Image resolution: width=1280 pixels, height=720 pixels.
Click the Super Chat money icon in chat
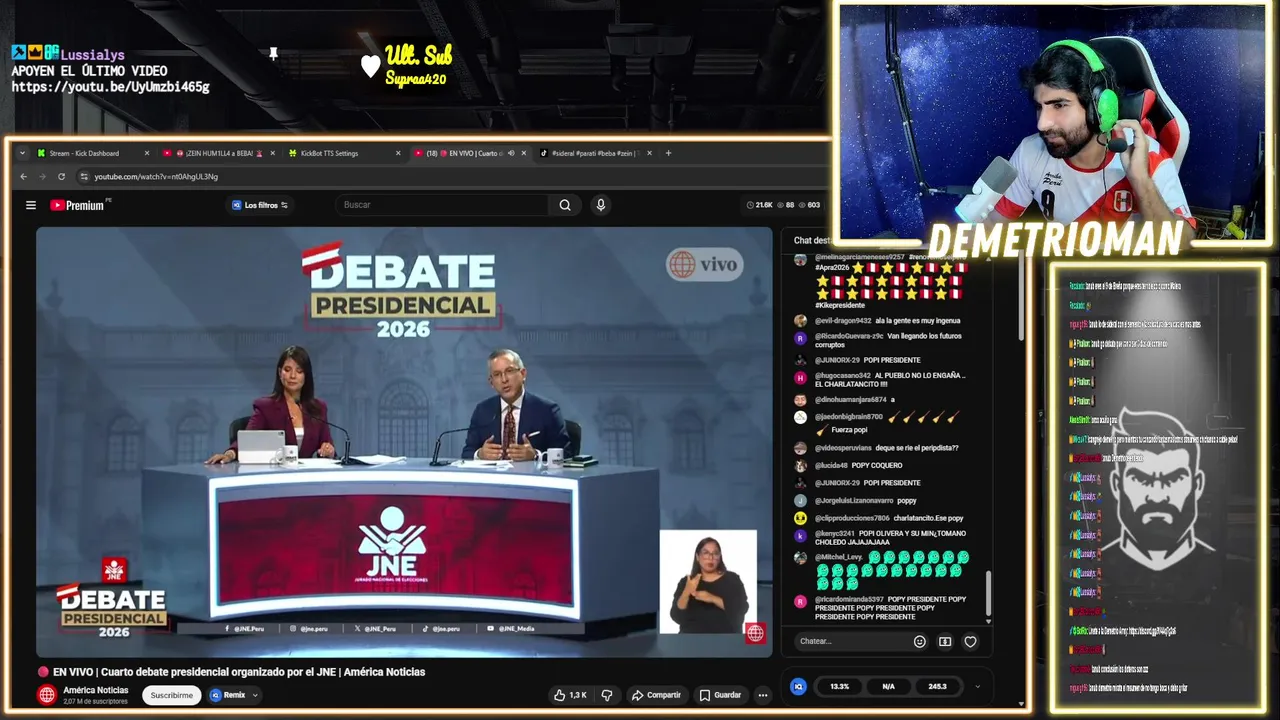(x=945, y=642)
